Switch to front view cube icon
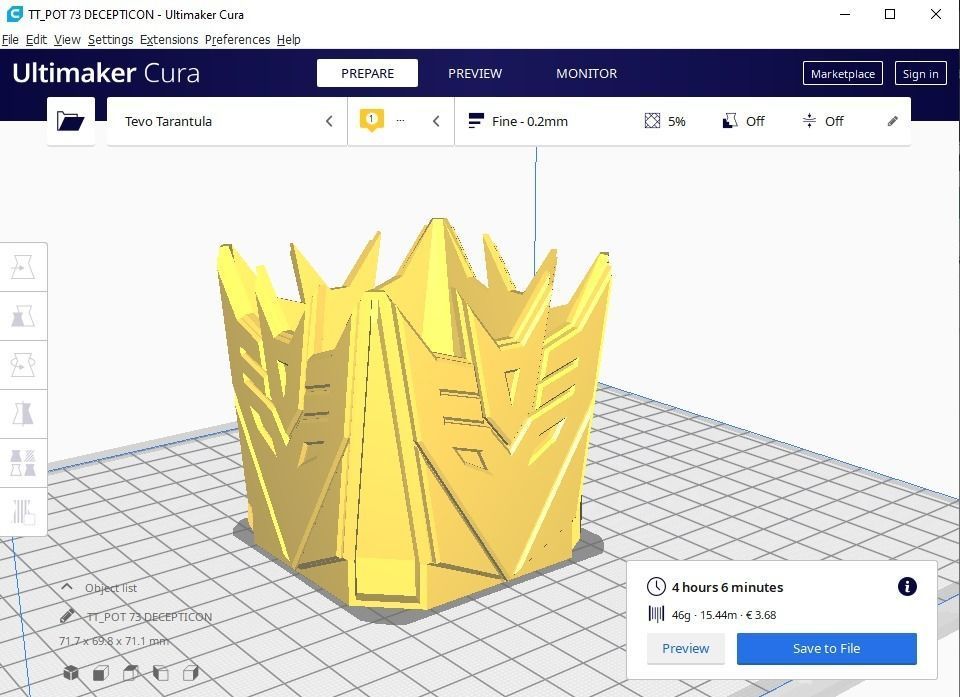Viewport: 960px width, 697px height. point(101,673)
